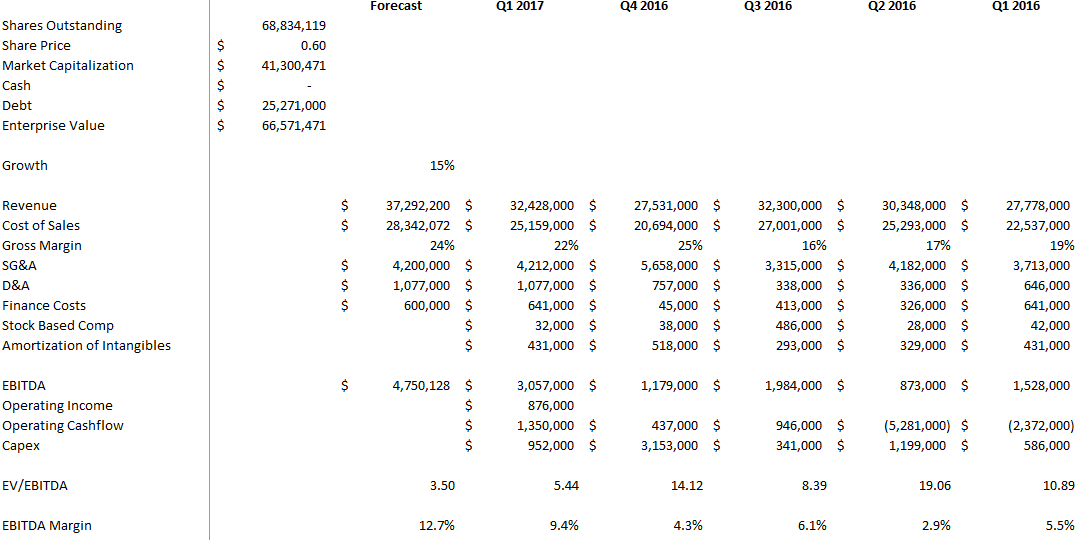This screenshot has width=1082, height=540.
Task: Click the Amortization of Intangibles row label
Action: tap(86, 345)
